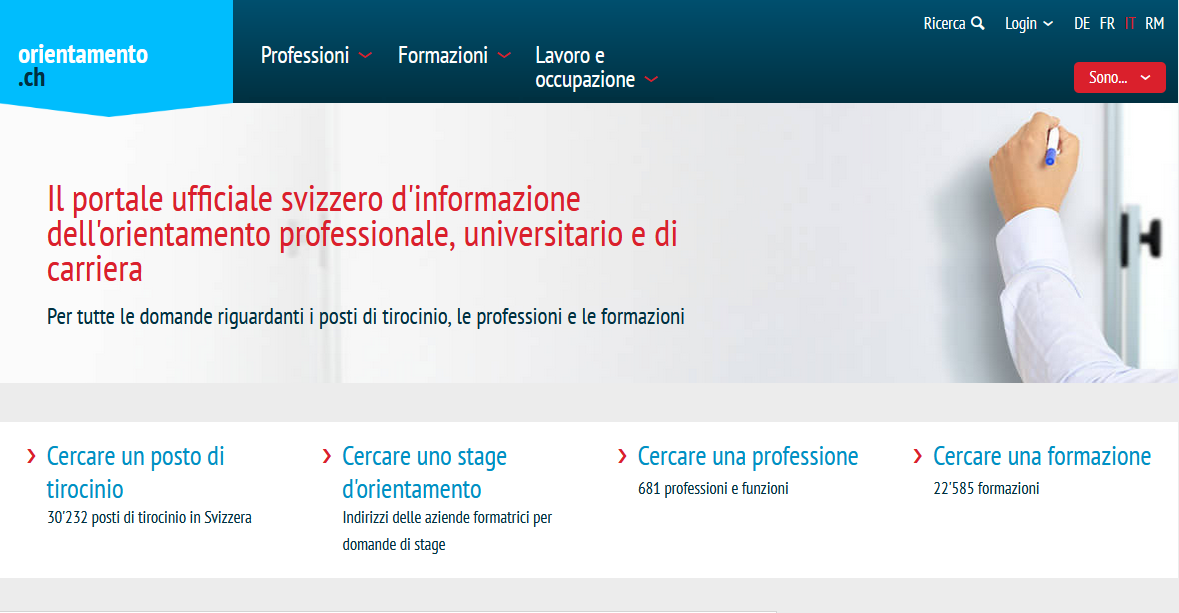Open the Cercare una professione link
The image size is (1179, 613).
pyautogui.click(x=748, y=457)
